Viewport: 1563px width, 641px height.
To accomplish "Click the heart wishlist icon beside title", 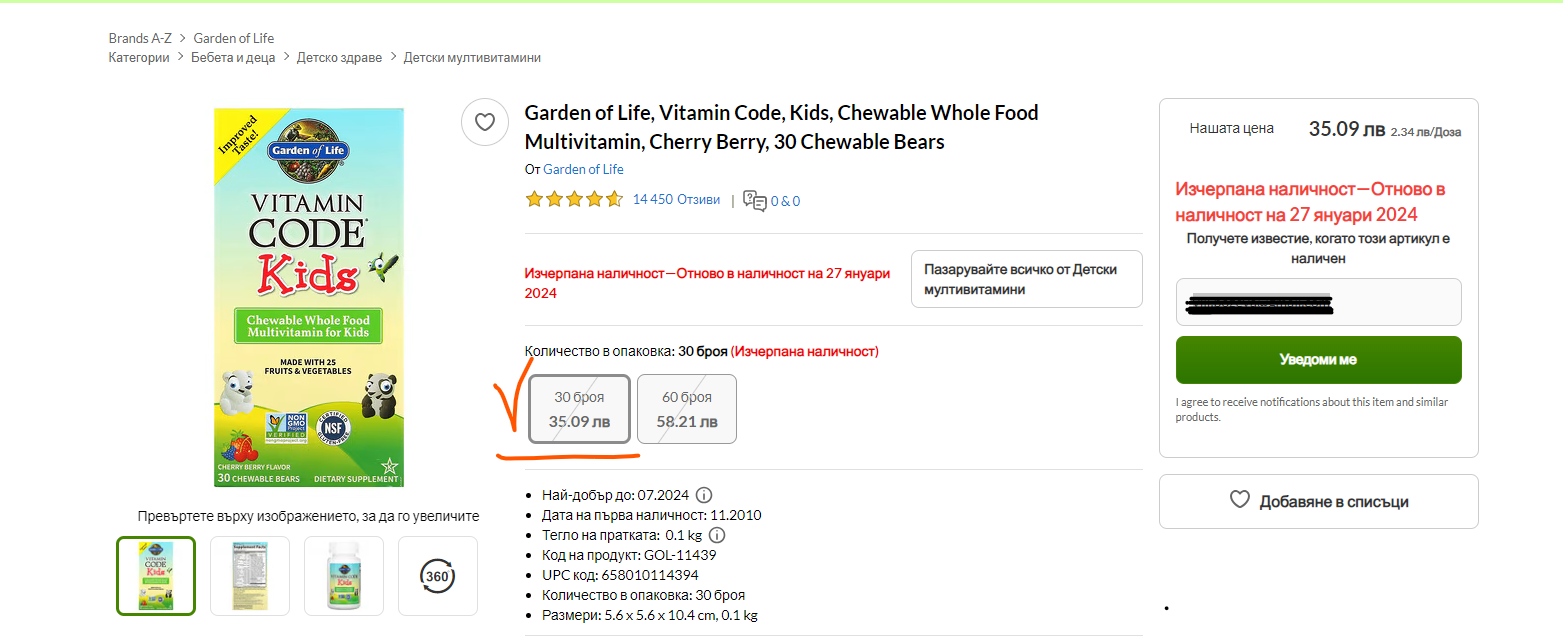I will (x=485, y=122).
